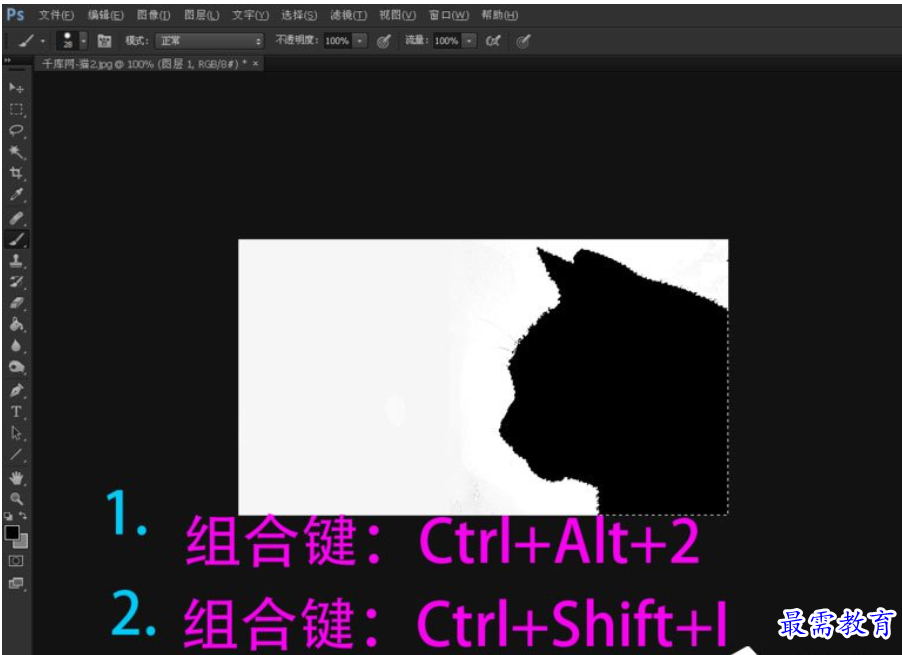Select the Crop tool
The width and height of the screenshot is (902, 655).
click(16, 173)
